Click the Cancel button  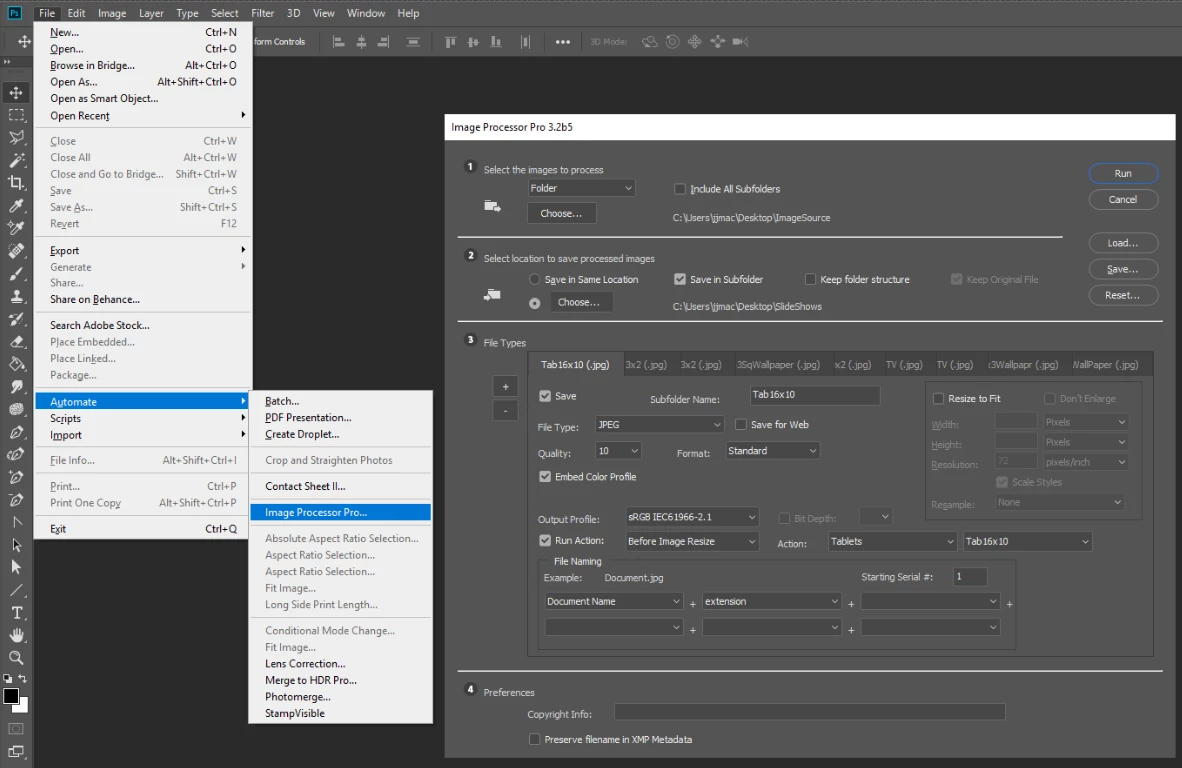point(1123,200)
